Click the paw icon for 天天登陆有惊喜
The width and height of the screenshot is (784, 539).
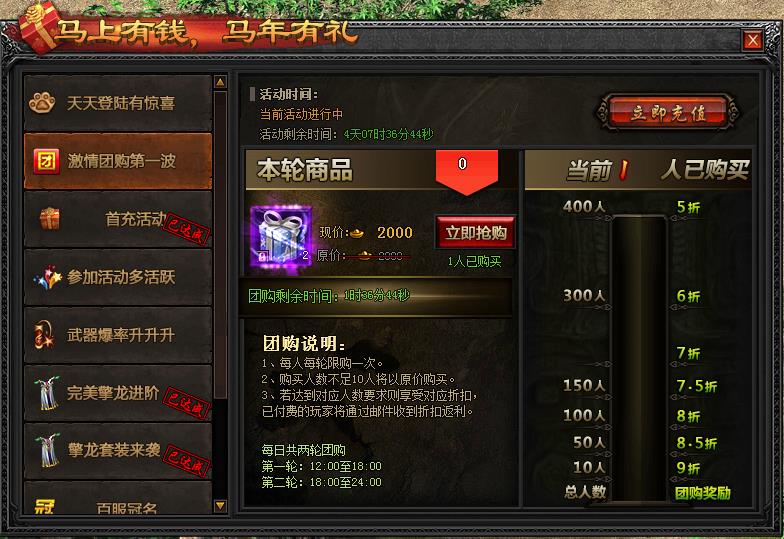(x=42, y=103)
